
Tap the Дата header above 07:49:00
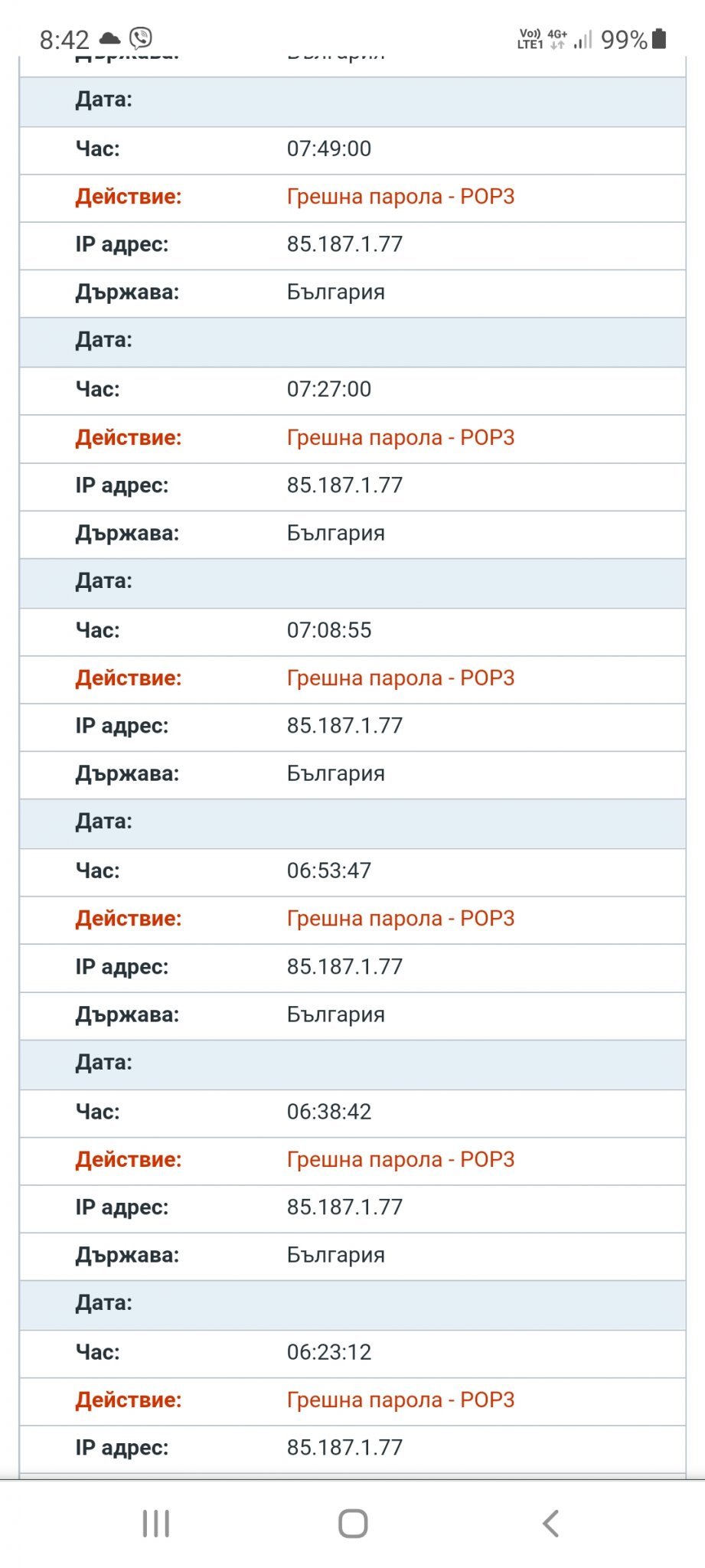104,100
